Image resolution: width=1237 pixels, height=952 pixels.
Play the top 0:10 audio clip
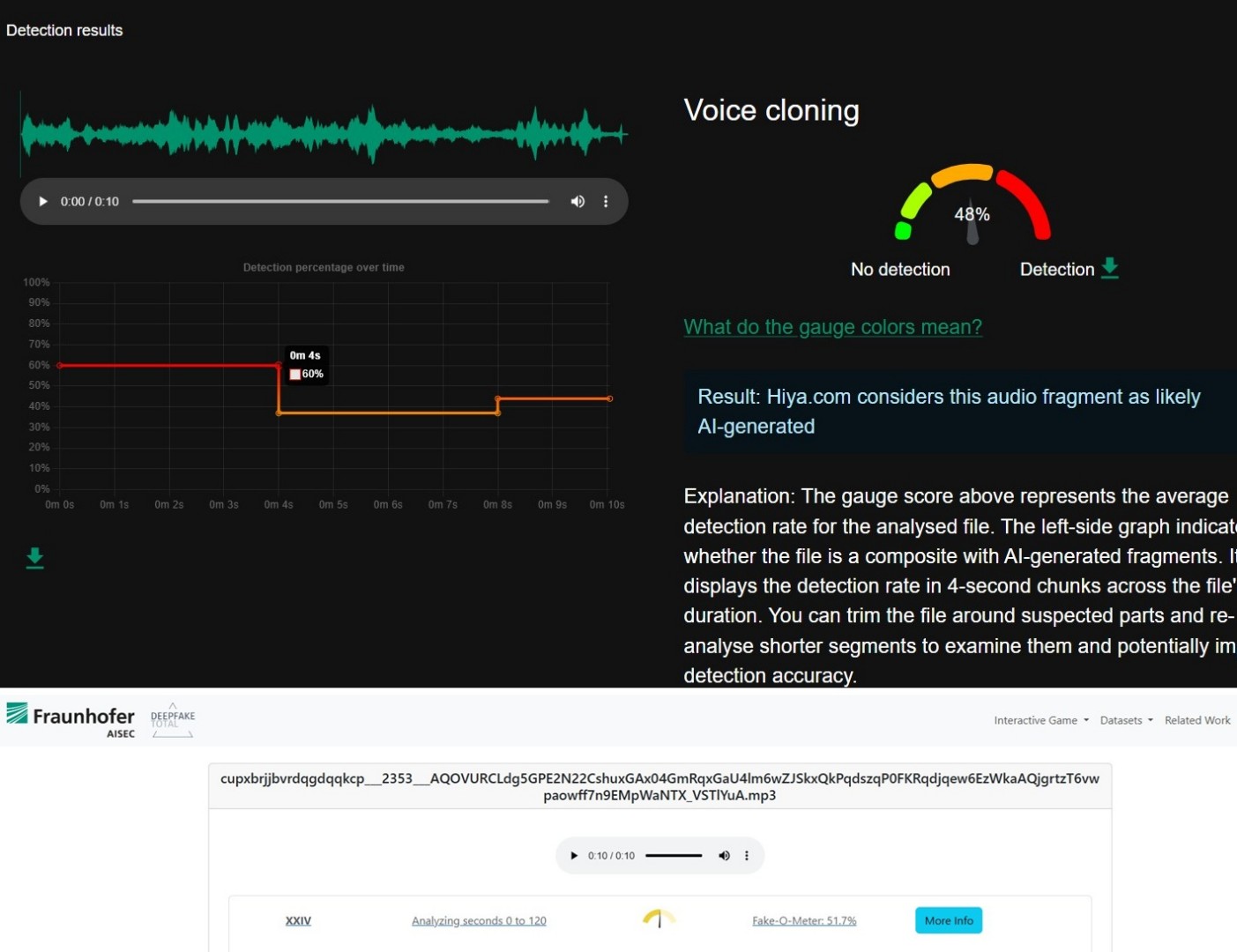point(42,202)
